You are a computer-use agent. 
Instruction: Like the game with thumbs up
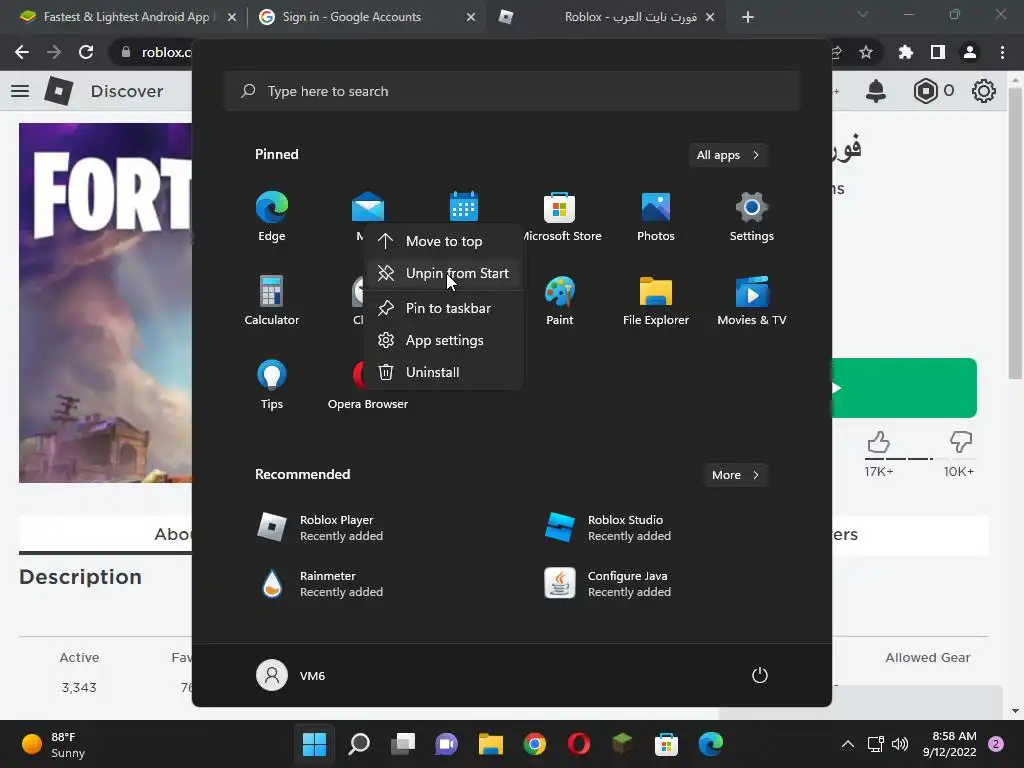point(879,442)
